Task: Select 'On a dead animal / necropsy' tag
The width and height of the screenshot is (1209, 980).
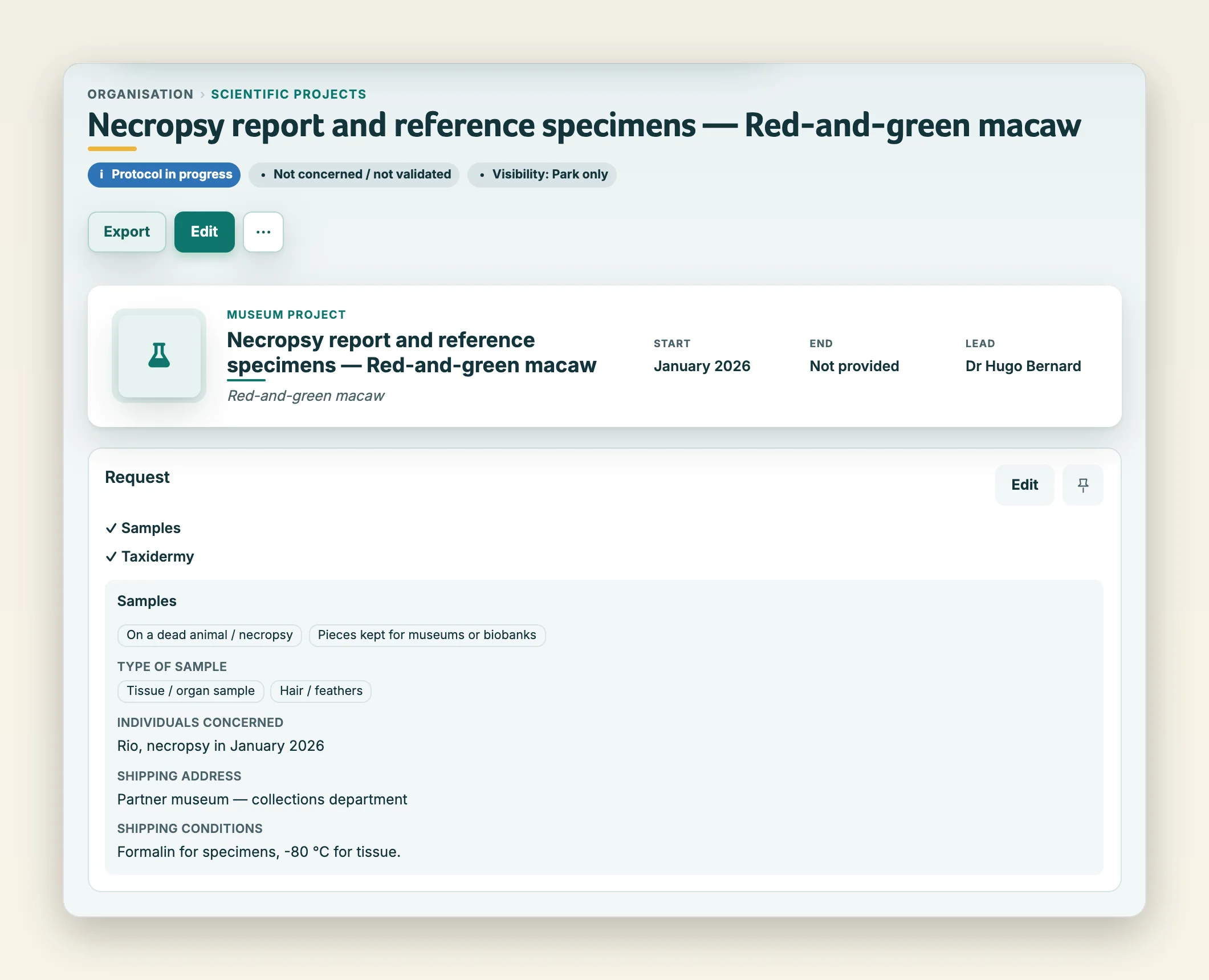Action: tap(210, 635)
